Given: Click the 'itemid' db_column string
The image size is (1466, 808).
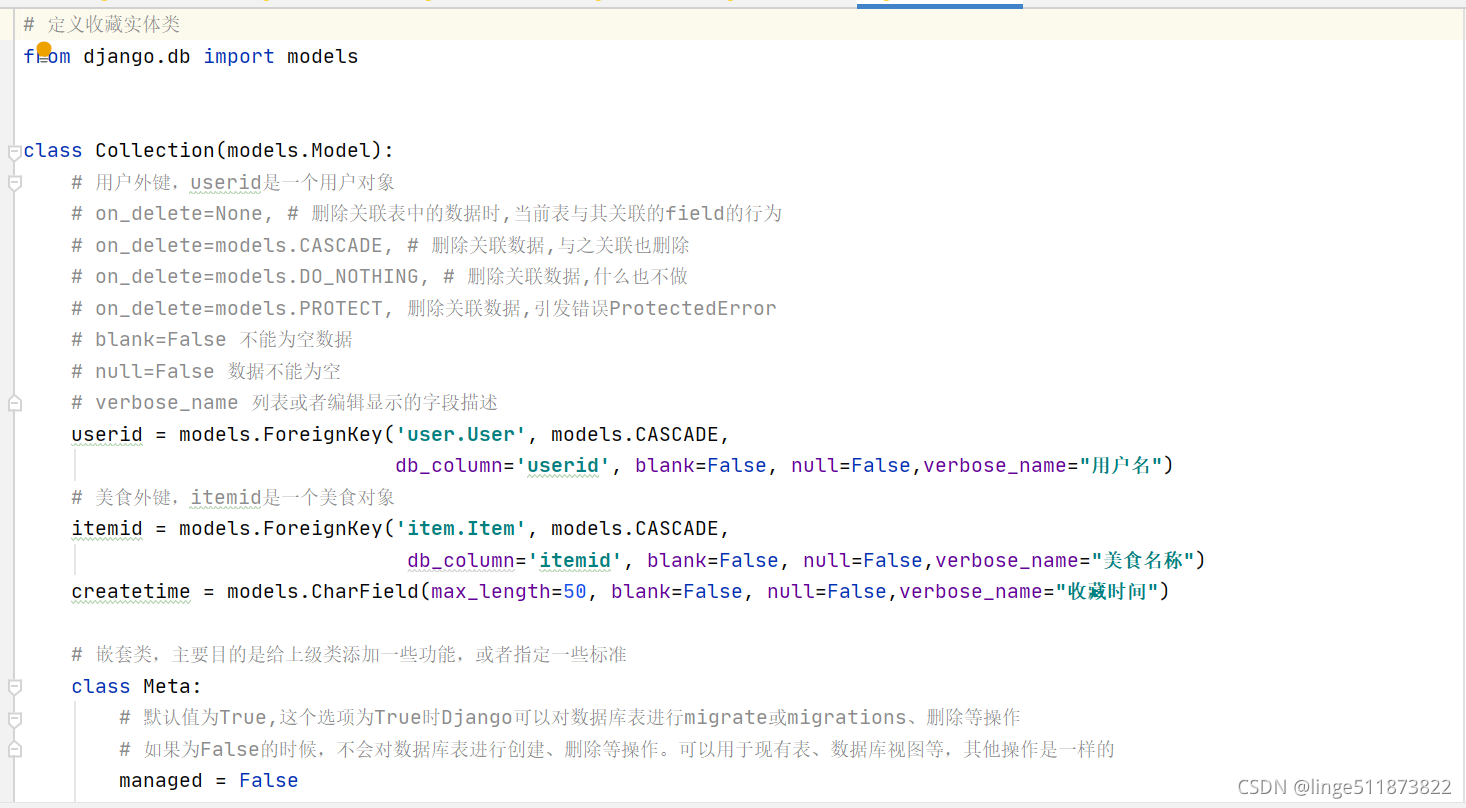Looking at the screenshot, I should (575, 561).
